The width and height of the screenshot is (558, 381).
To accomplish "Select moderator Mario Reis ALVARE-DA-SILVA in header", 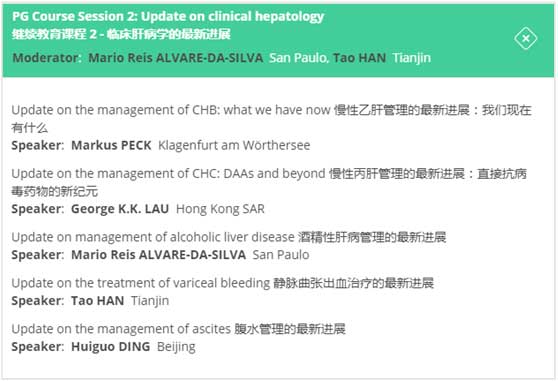I will [x=175, y=58].
